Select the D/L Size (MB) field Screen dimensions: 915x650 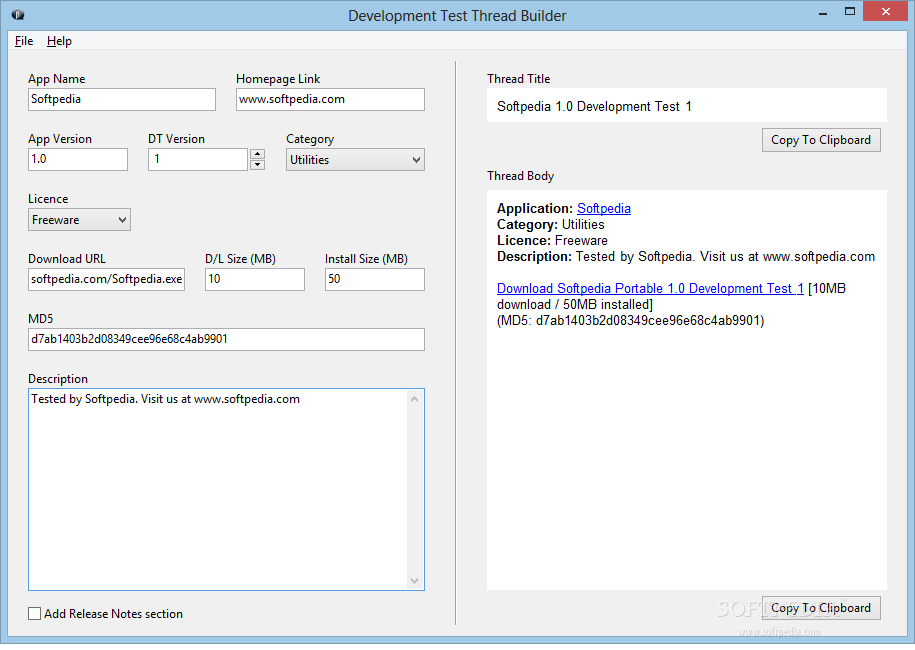255,279
